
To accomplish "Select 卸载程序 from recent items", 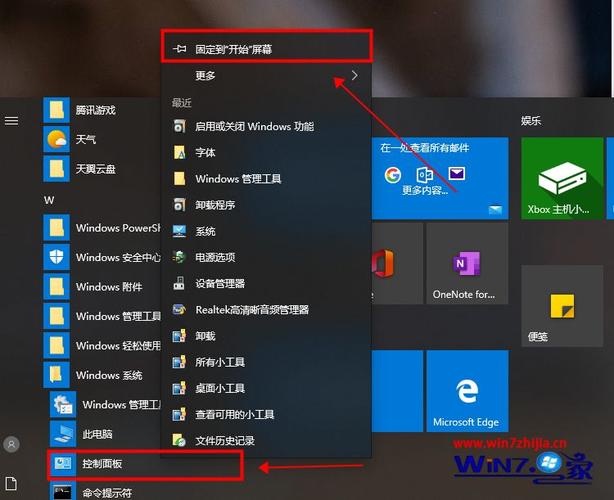I will tap(266, 205).
